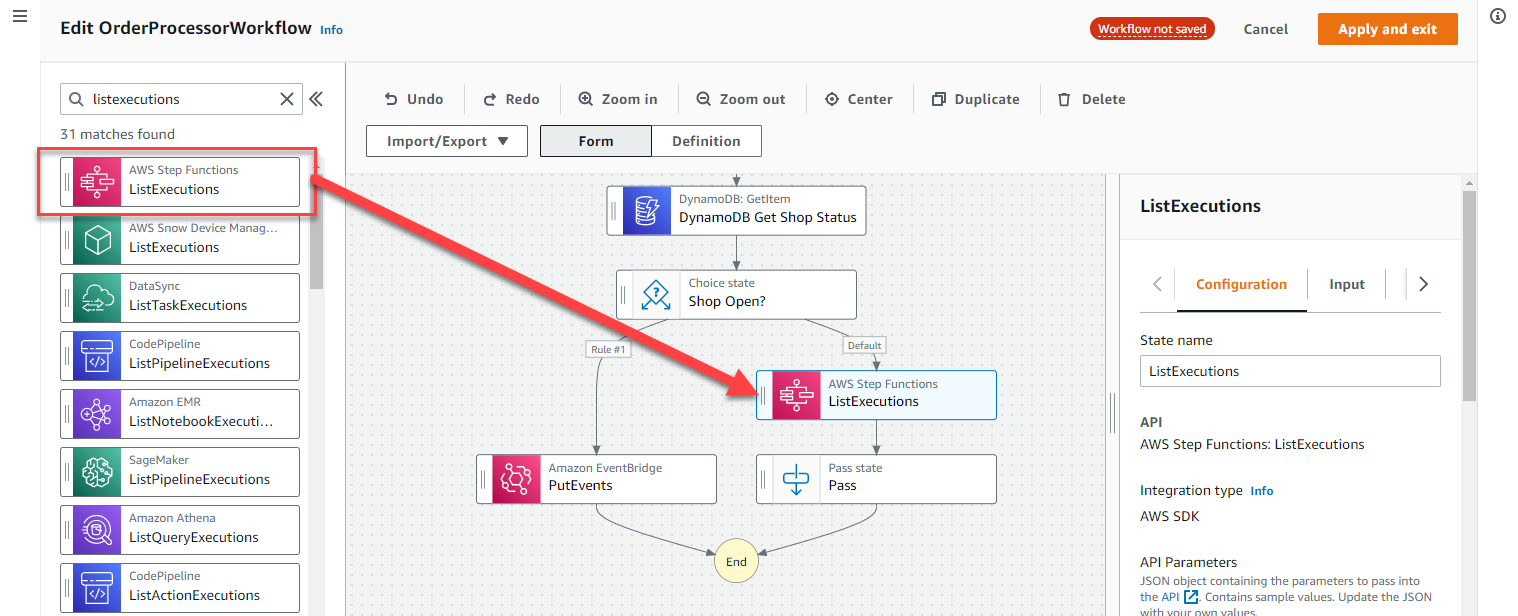Select CodePipeline ListActionExecutions icon
This screenshot has width=1518, height=616.
pyautogui.click(x=96, y=588)
